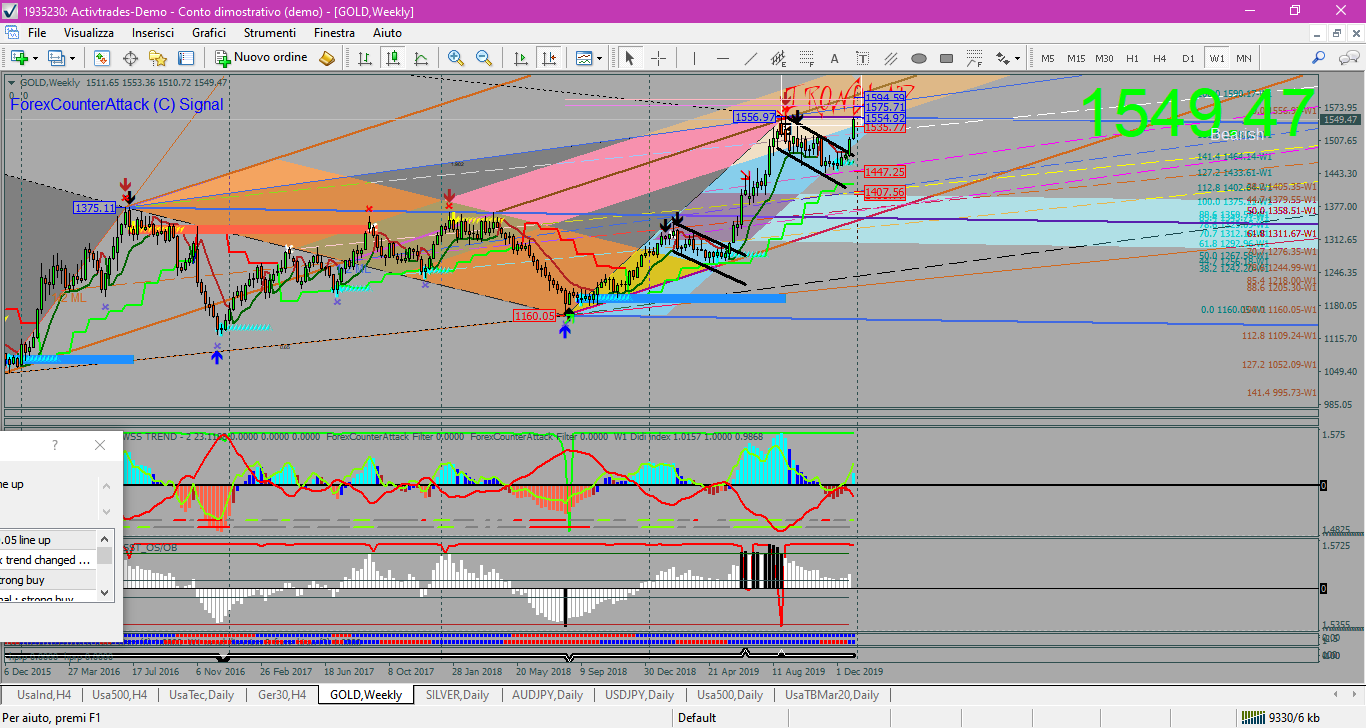Set chart period to H4
Screen dimensions: 1366x728
click(1160, 58)
